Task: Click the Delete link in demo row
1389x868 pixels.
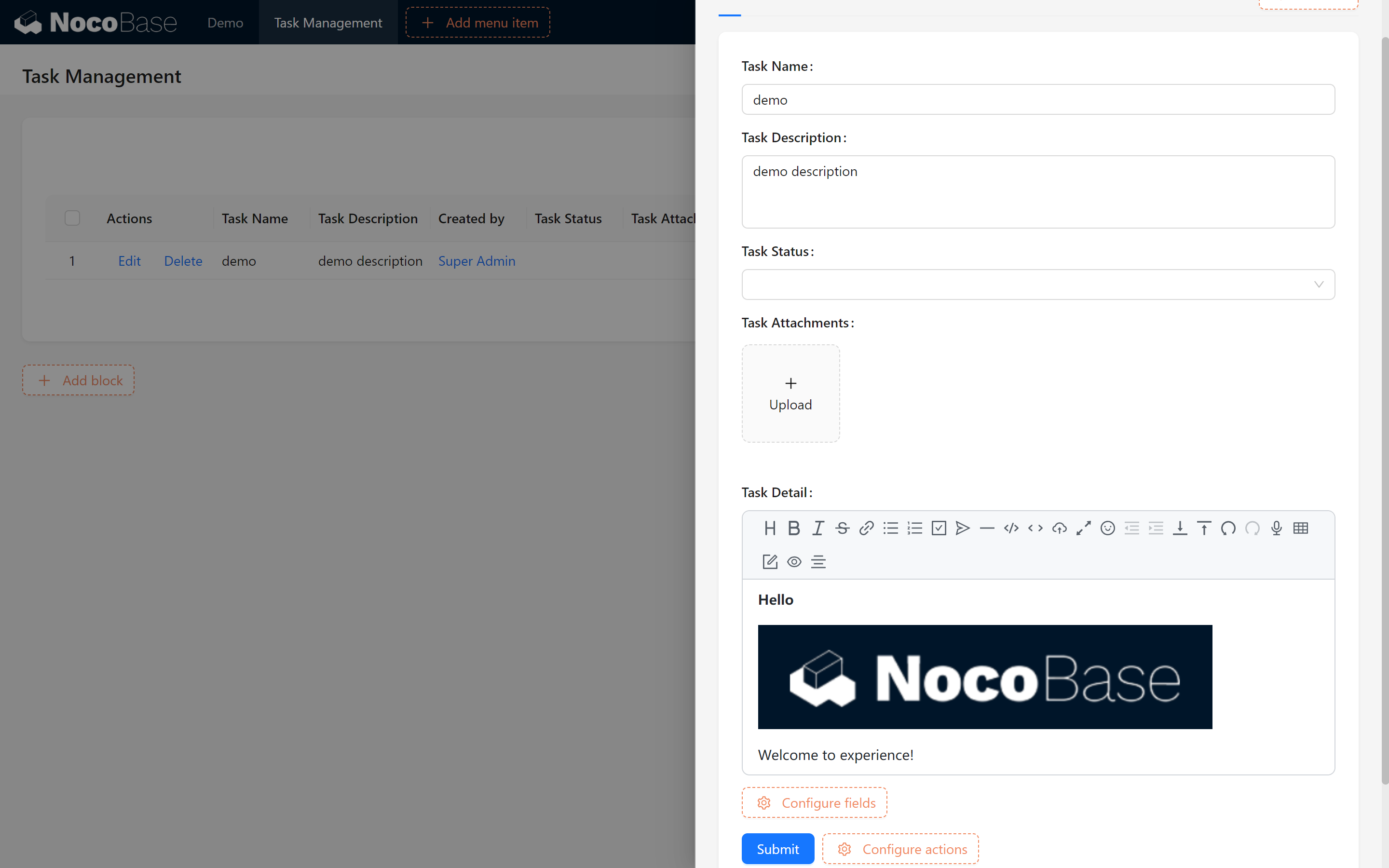Action: (x=183, y=260)
